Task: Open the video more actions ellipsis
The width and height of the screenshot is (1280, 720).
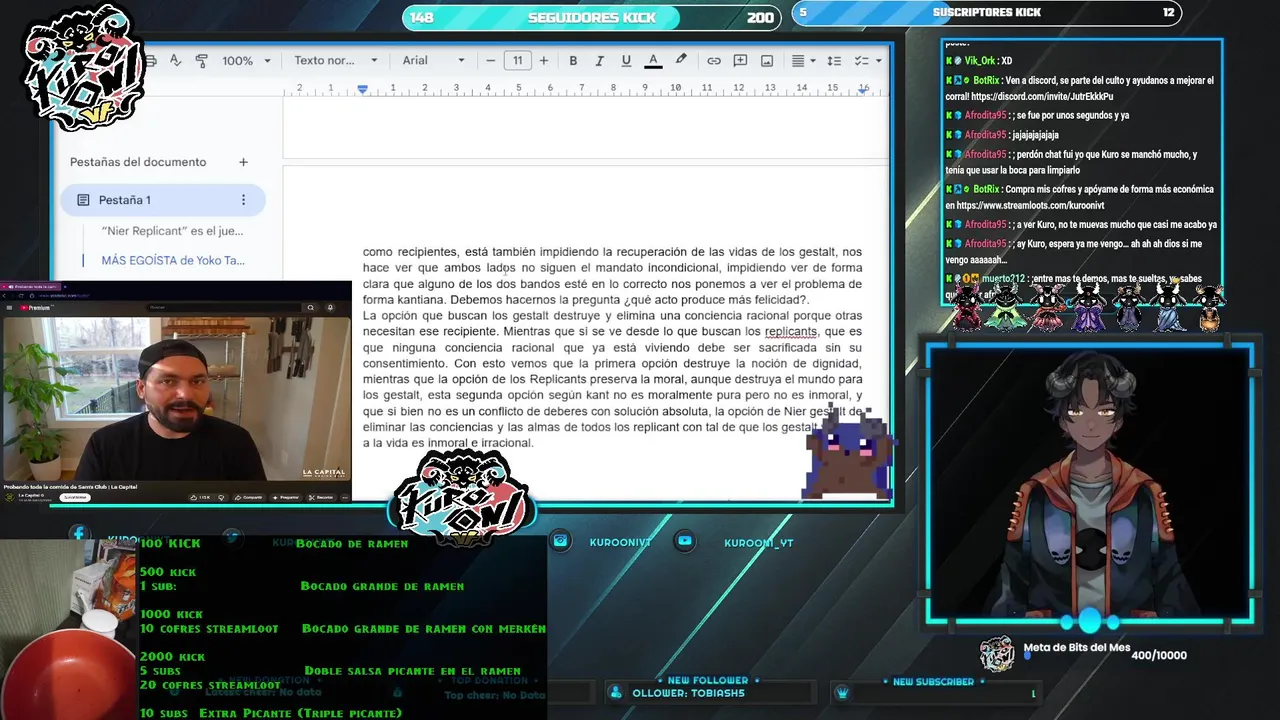Action: pyautogui.click(x=345, y=497)
